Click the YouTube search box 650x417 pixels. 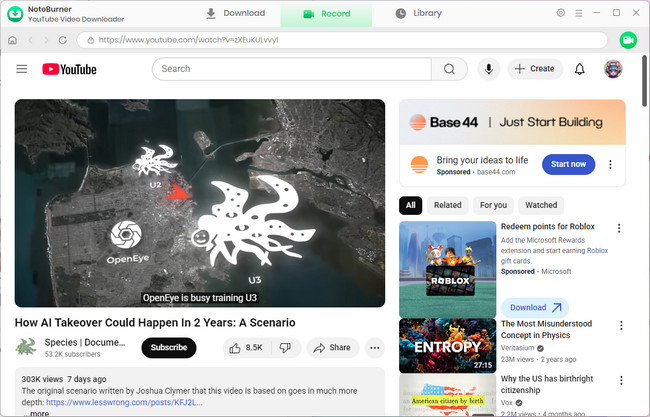(x=291, y=69)
